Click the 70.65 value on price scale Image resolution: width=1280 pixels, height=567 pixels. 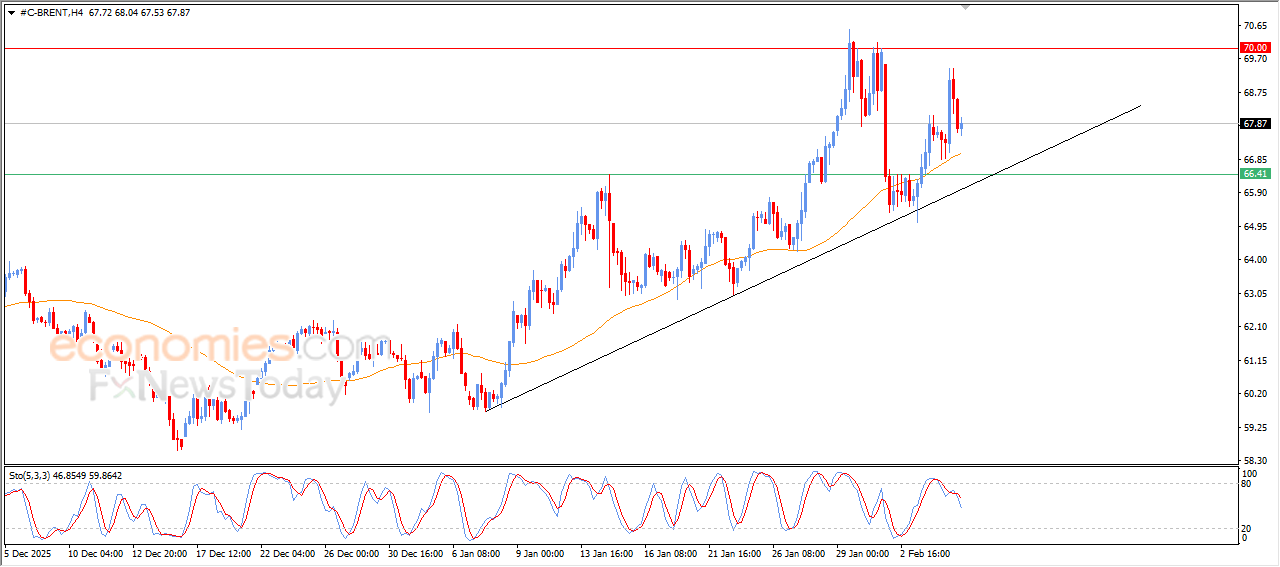1252,25
